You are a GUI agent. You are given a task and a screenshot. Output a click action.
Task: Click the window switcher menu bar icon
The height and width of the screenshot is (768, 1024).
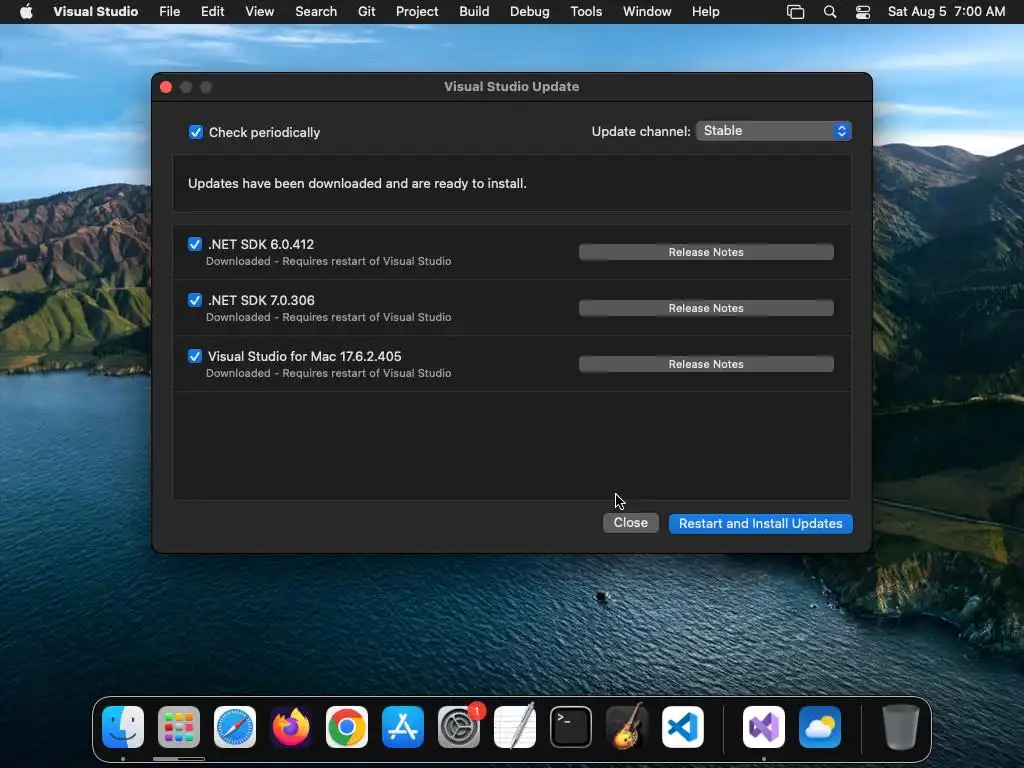795,12
